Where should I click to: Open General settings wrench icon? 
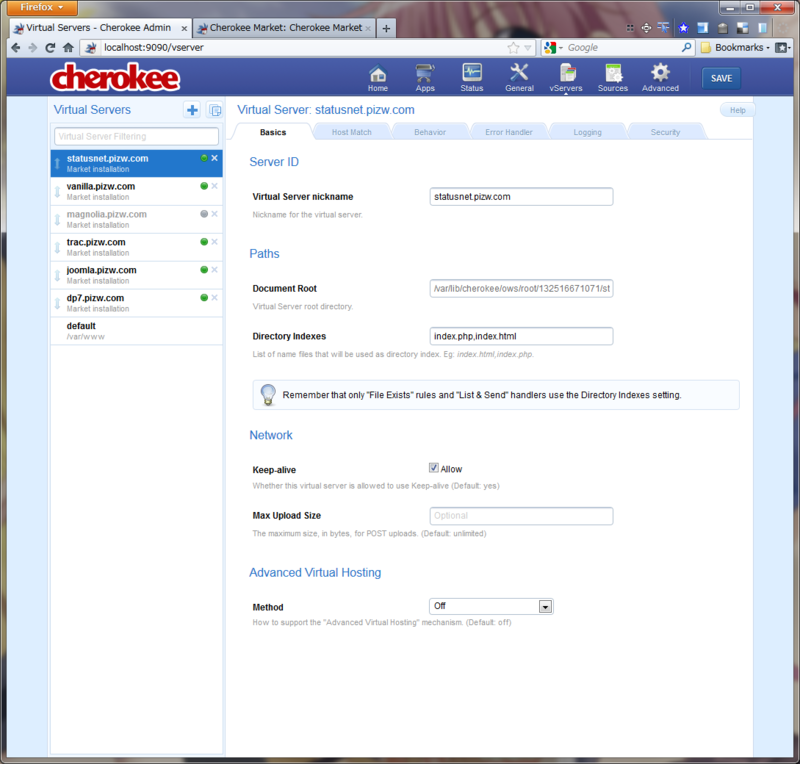pos(519,78)
